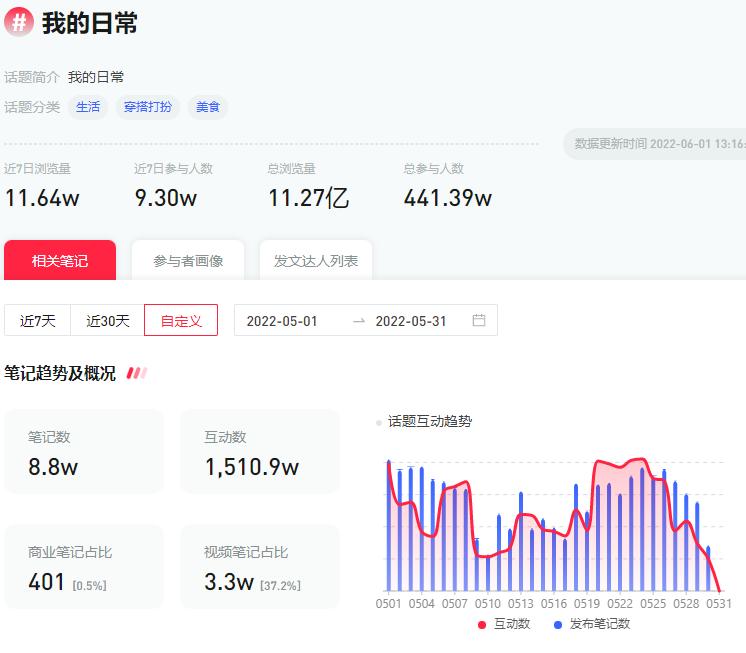Screen dimensions: 746x653
Task: Click the 0522 axis label on chart
Action: click(x=620, y=604)
